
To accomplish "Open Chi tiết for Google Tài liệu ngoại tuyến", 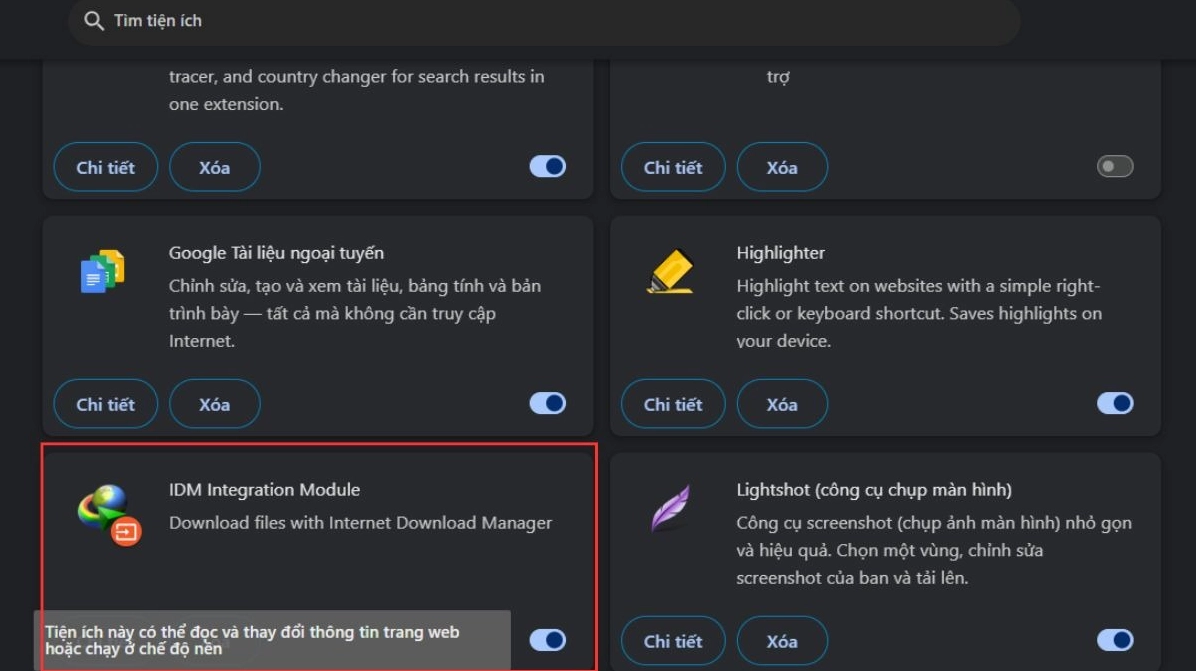I will click(x=105, y=404).
